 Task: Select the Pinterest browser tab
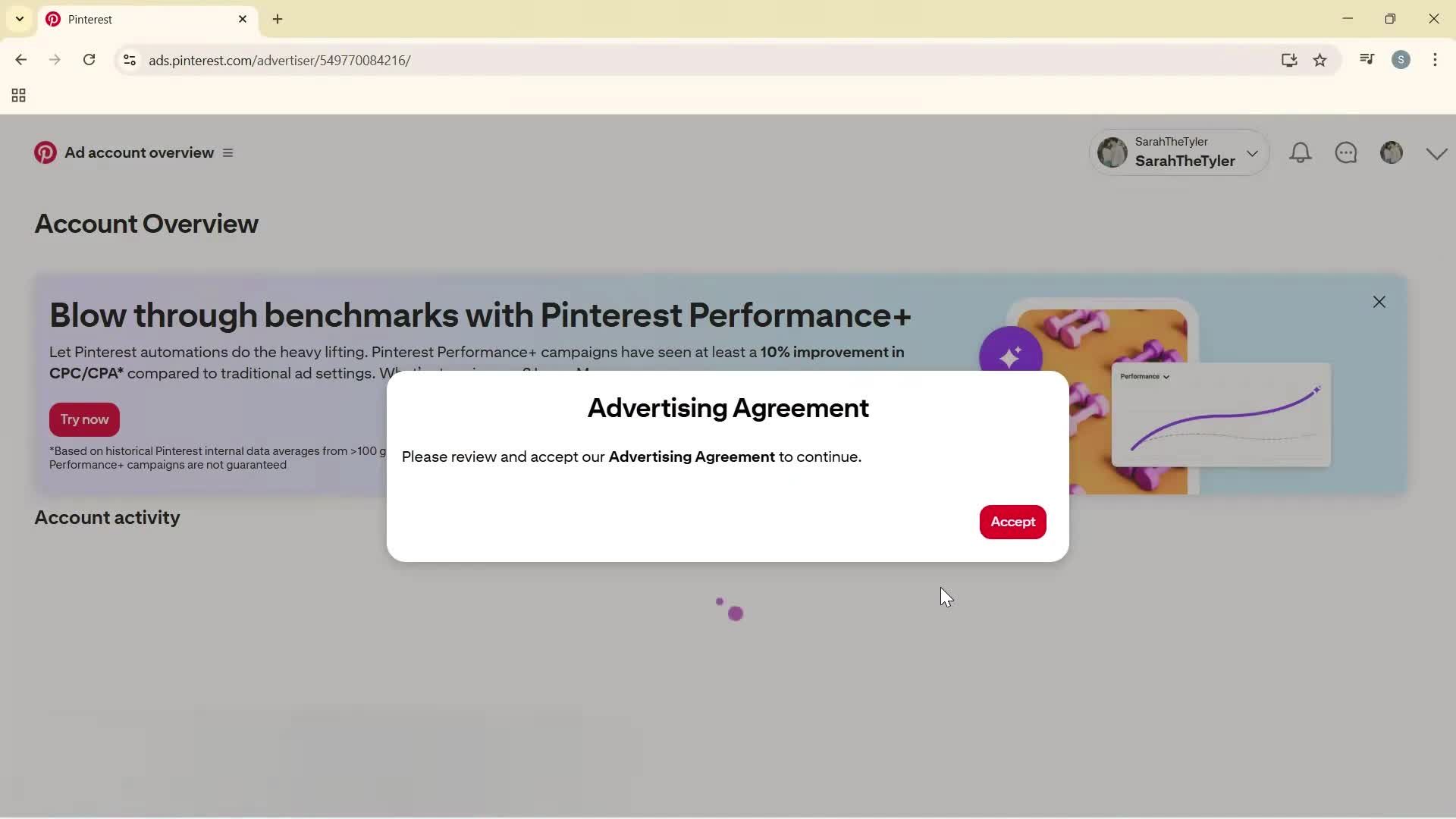(114, 19)
